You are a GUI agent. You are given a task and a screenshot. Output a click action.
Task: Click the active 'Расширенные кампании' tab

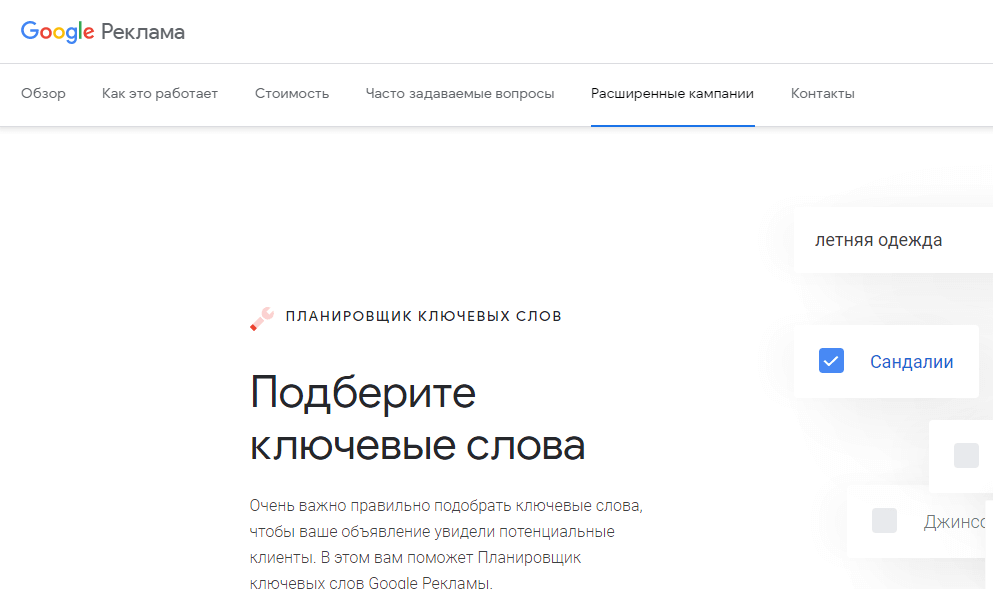click(673, 92)
